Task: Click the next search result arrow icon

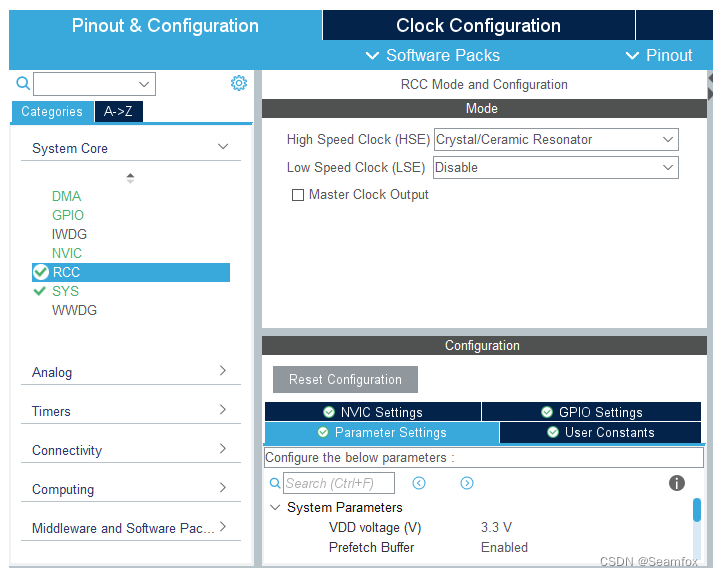Action: (467, 483)
